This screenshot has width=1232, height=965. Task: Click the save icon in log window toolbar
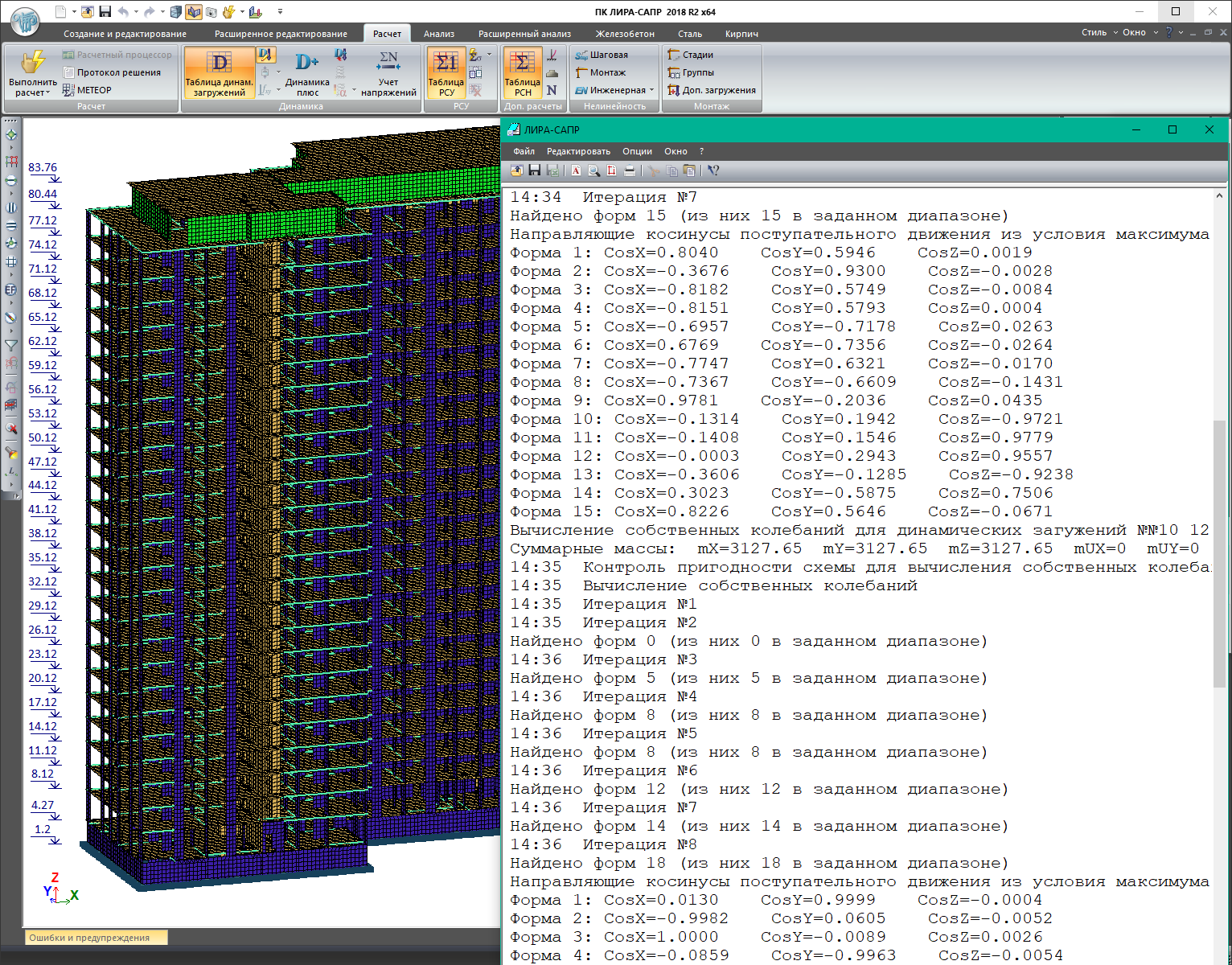coord(534,170)
